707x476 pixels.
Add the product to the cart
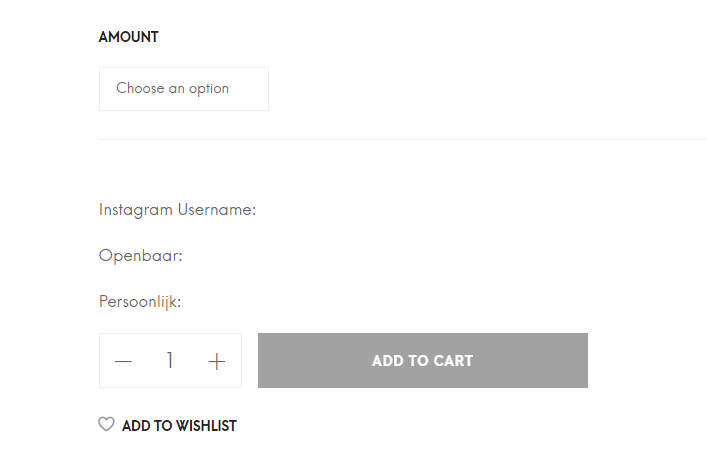tap(423, 361)
